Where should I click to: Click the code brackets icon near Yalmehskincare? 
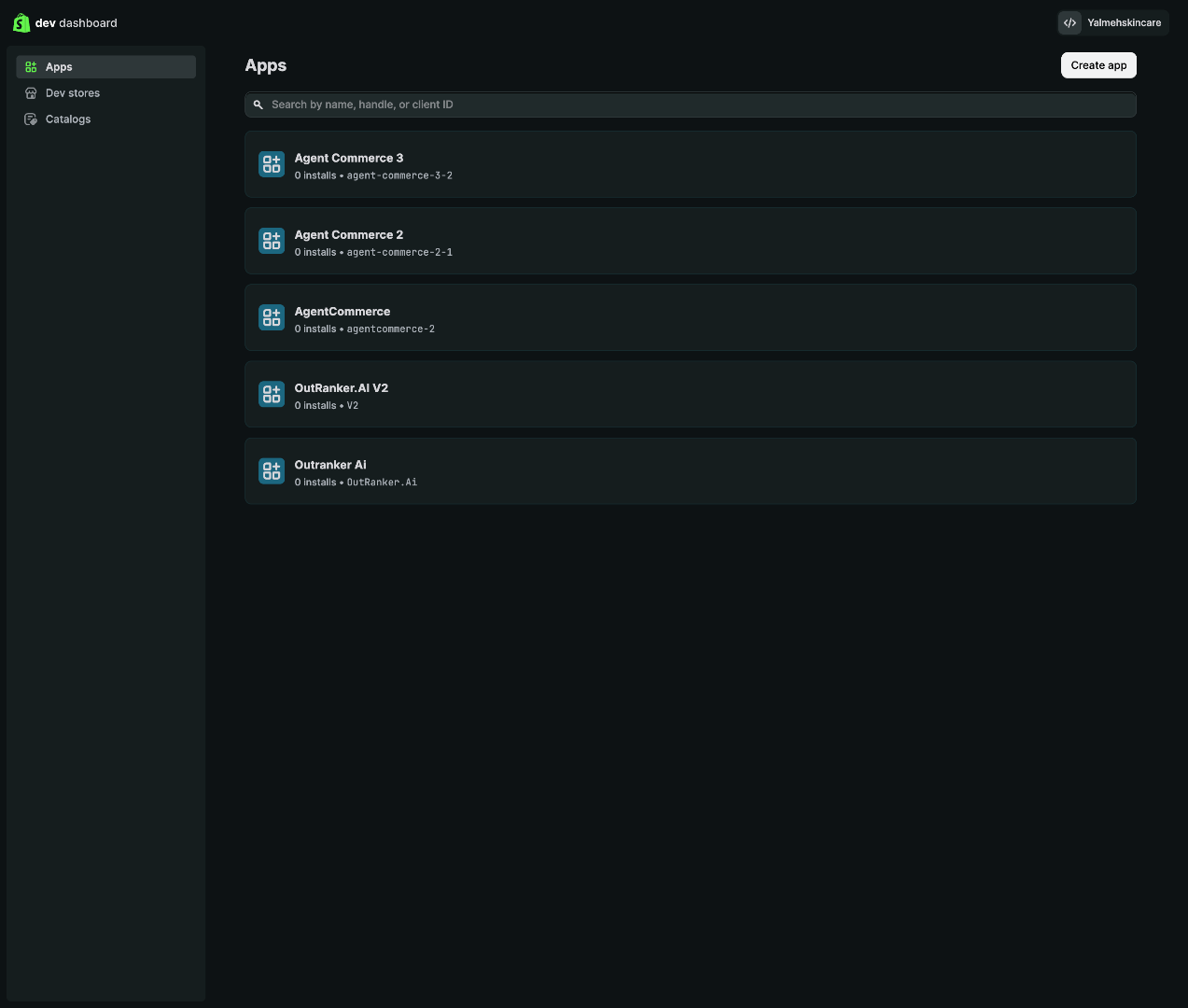tap(1070, 22)
